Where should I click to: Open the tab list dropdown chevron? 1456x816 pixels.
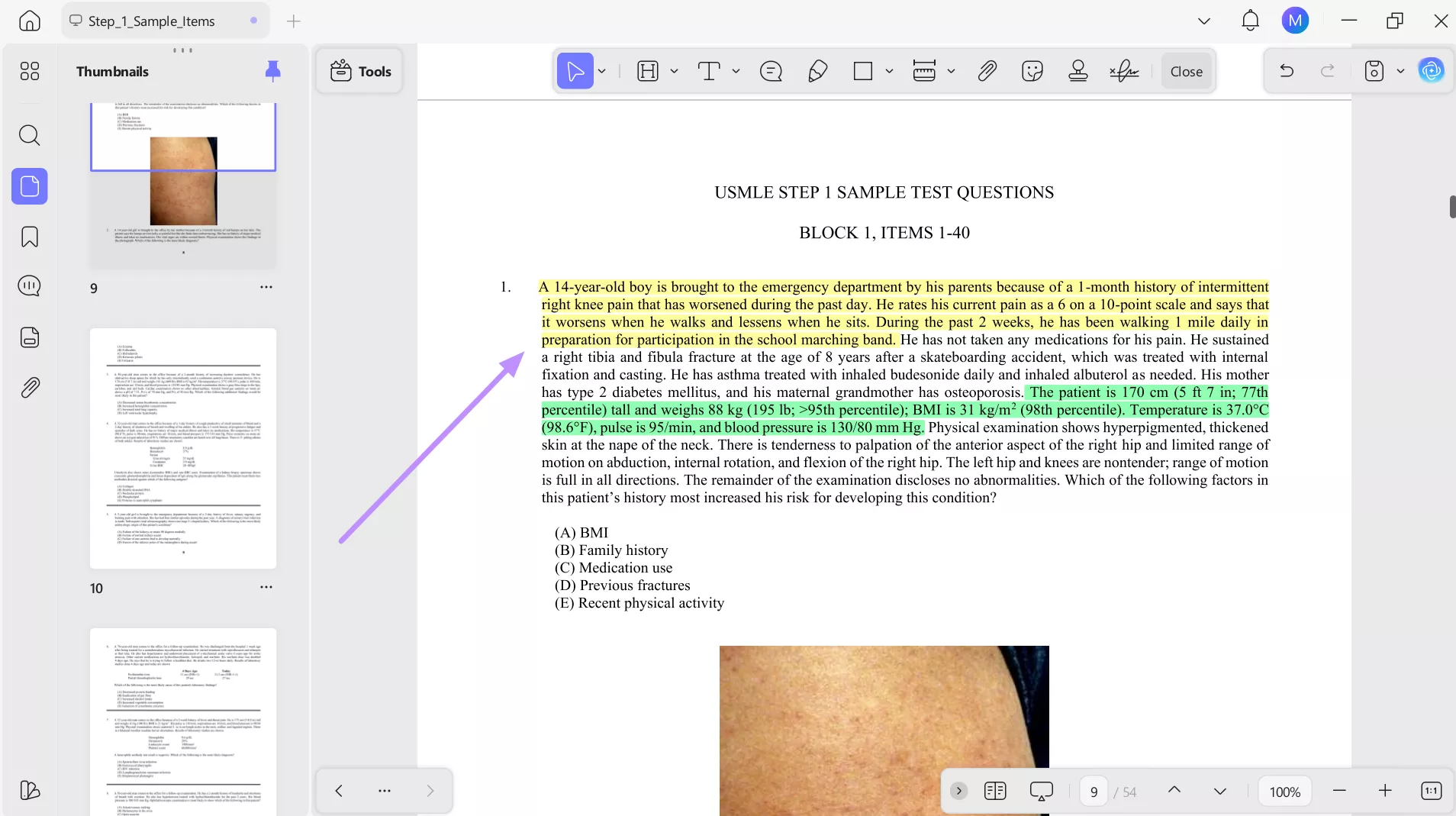(x=1204, y=21)
